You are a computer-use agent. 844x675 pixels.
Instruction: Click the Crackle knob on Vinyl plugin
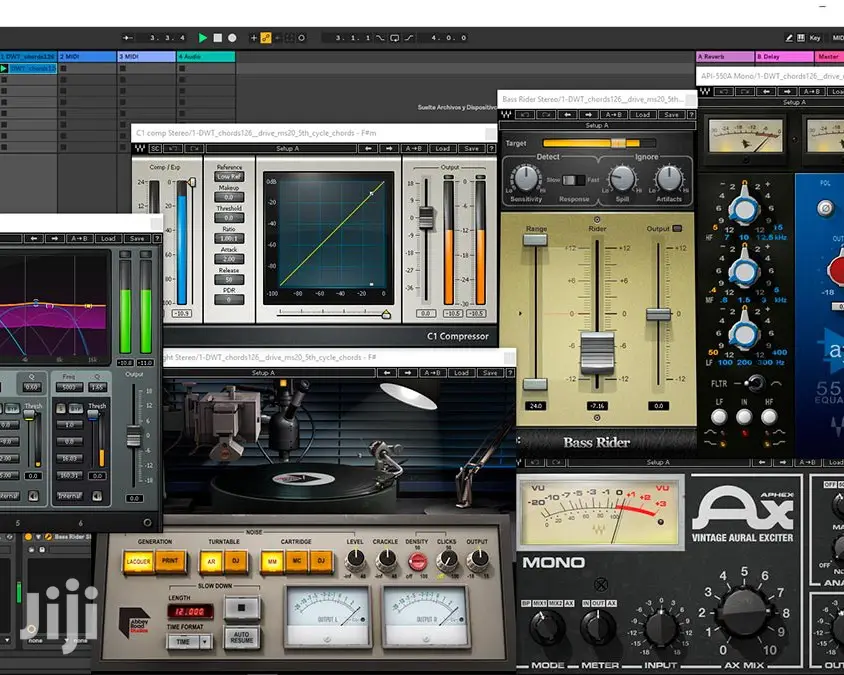(x=385, y=560)
